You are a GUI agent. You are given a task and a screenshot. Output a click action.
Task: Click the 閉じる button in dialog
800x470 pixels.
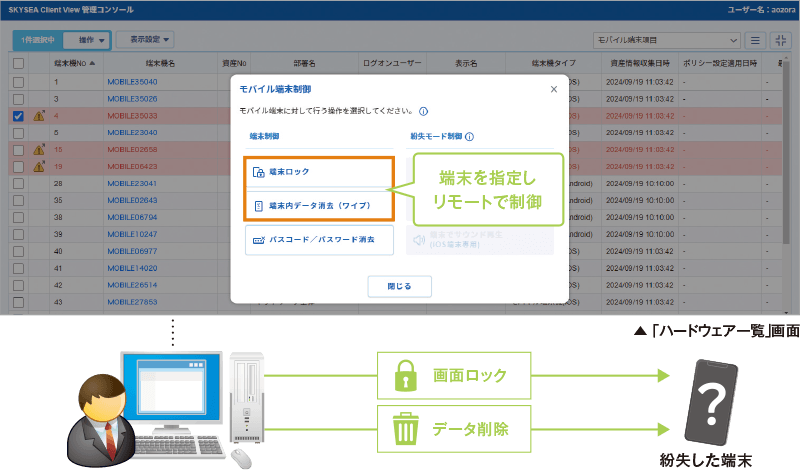[399, 286]
